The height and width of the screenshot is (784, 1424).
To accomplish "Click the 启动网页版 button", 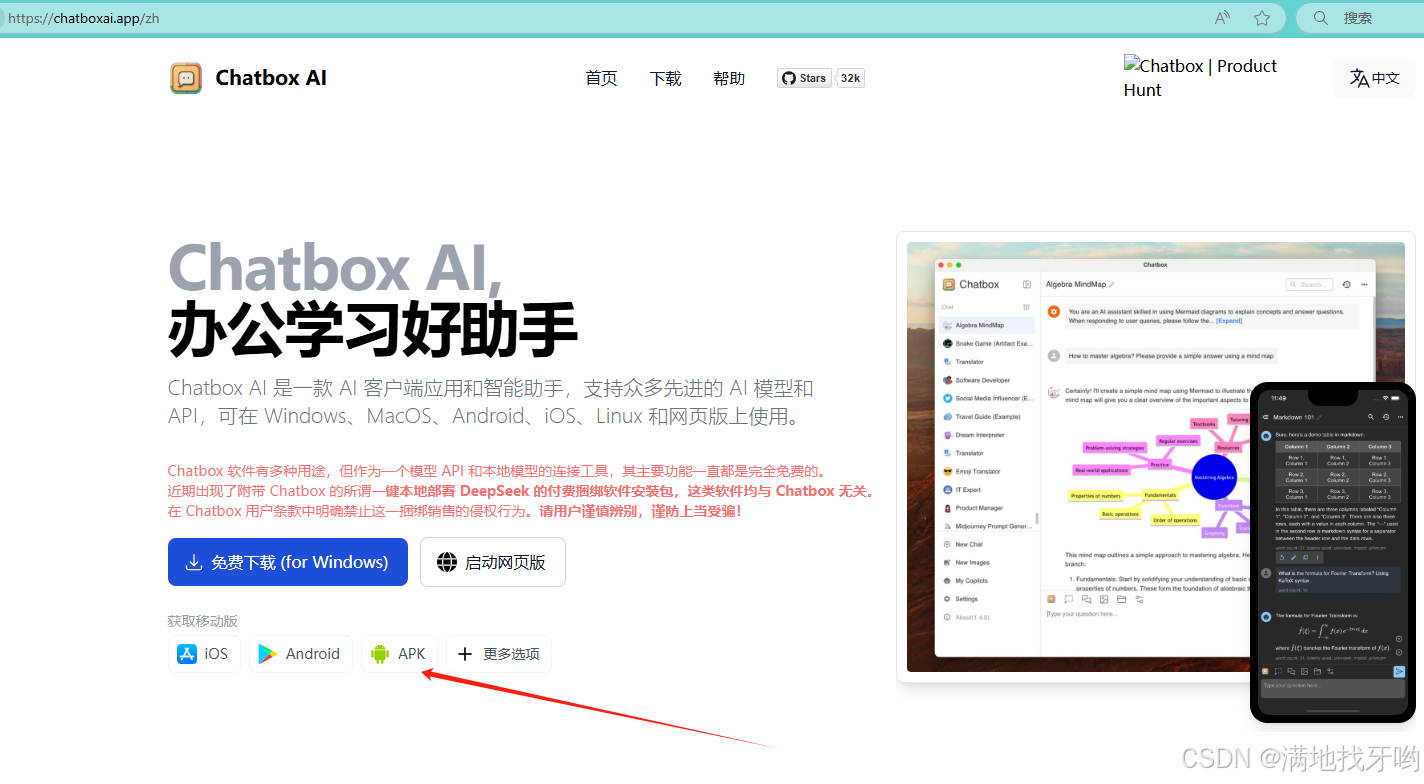I will 493,562.
